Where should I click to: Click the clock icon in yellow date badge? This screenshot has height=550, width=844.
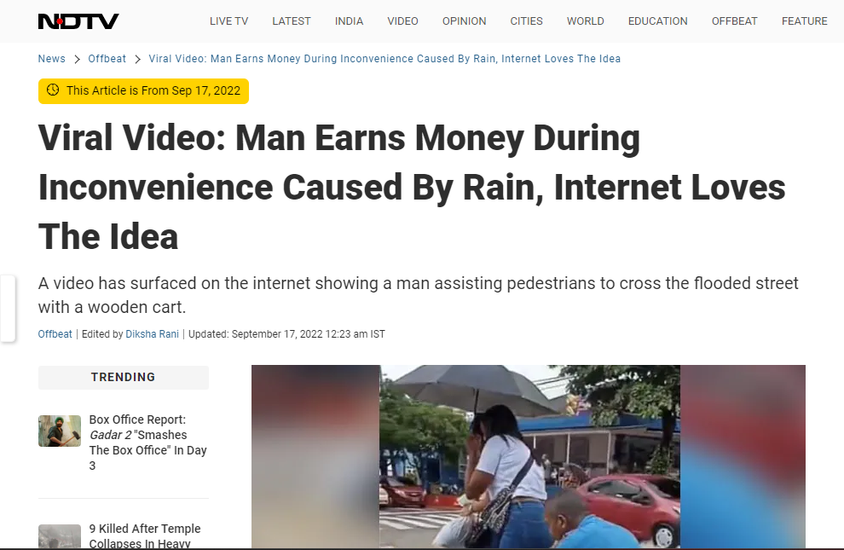tap(53, 90)
